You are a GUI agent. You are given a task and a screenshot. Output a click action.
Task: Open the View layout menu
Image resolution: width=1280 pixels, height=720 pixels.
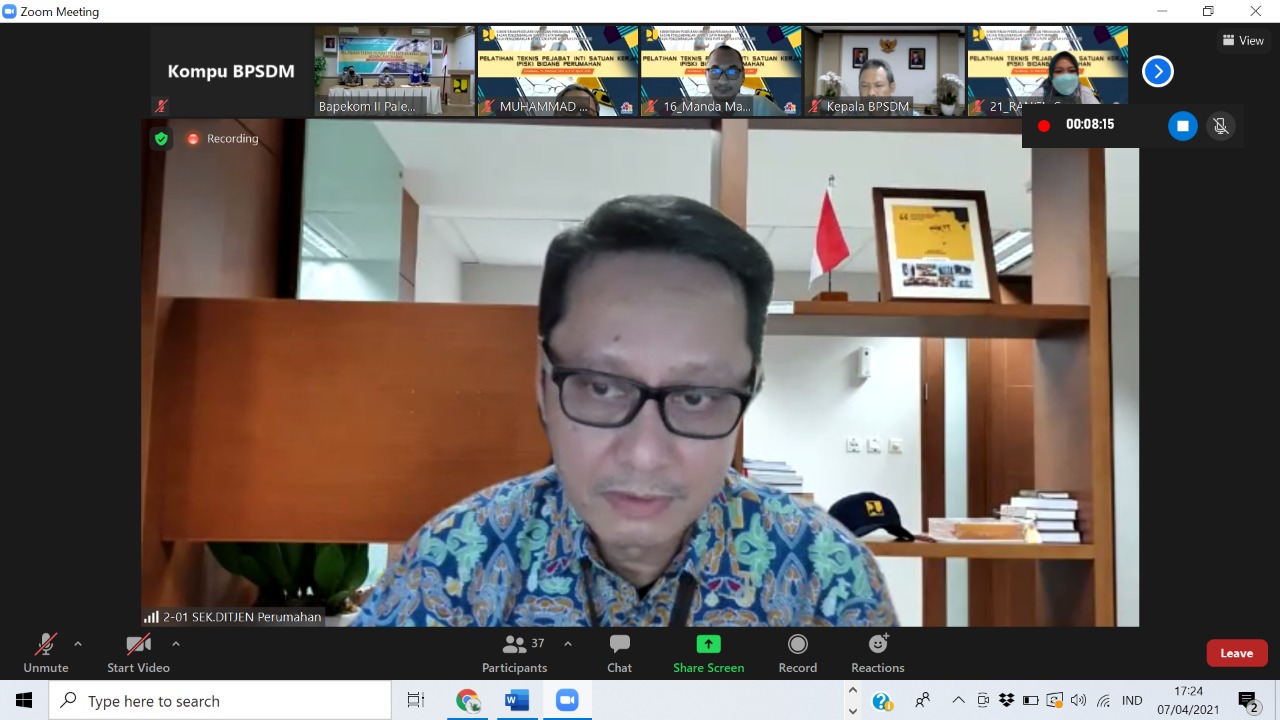[x=1243, y=41]
